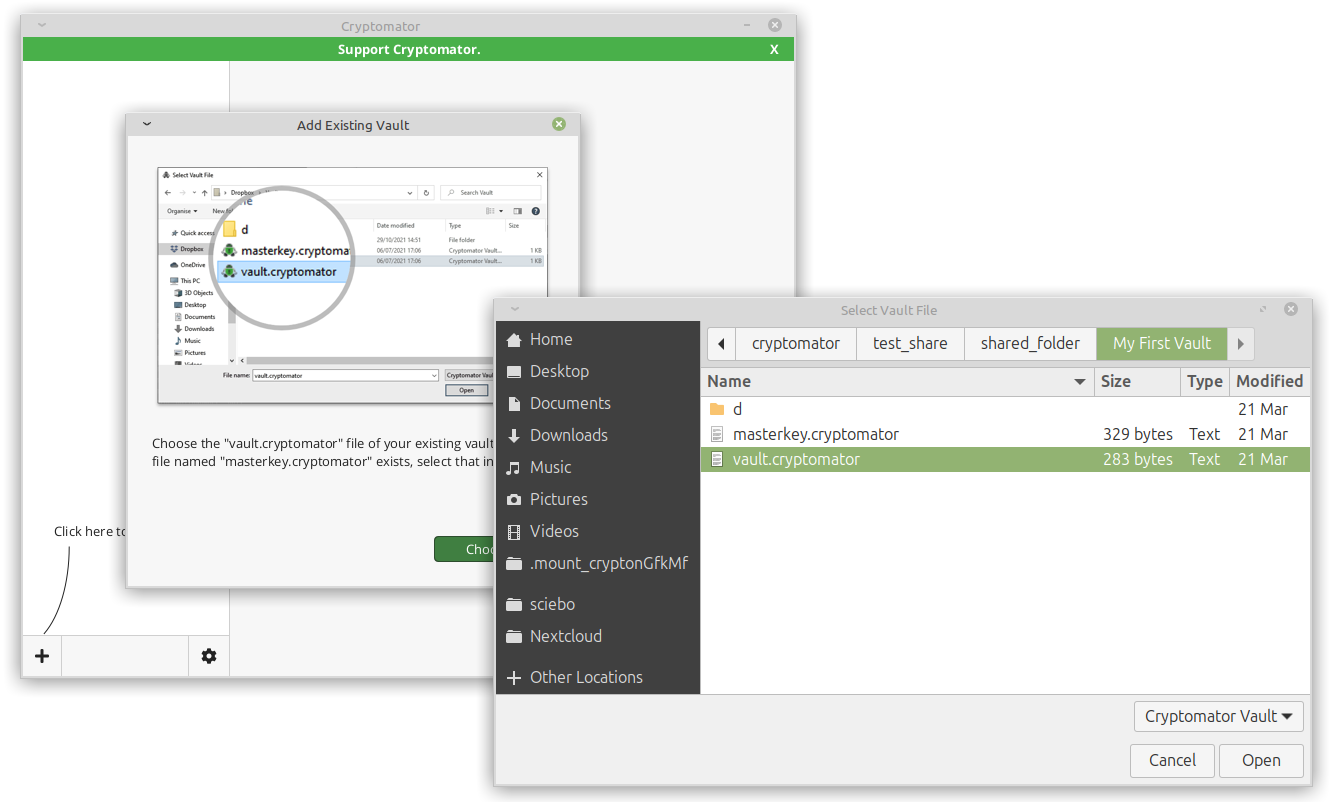This screenshot has width=1335, height=802.
Task: Jump to the cryptomator path segment
Action: point(796,343)
